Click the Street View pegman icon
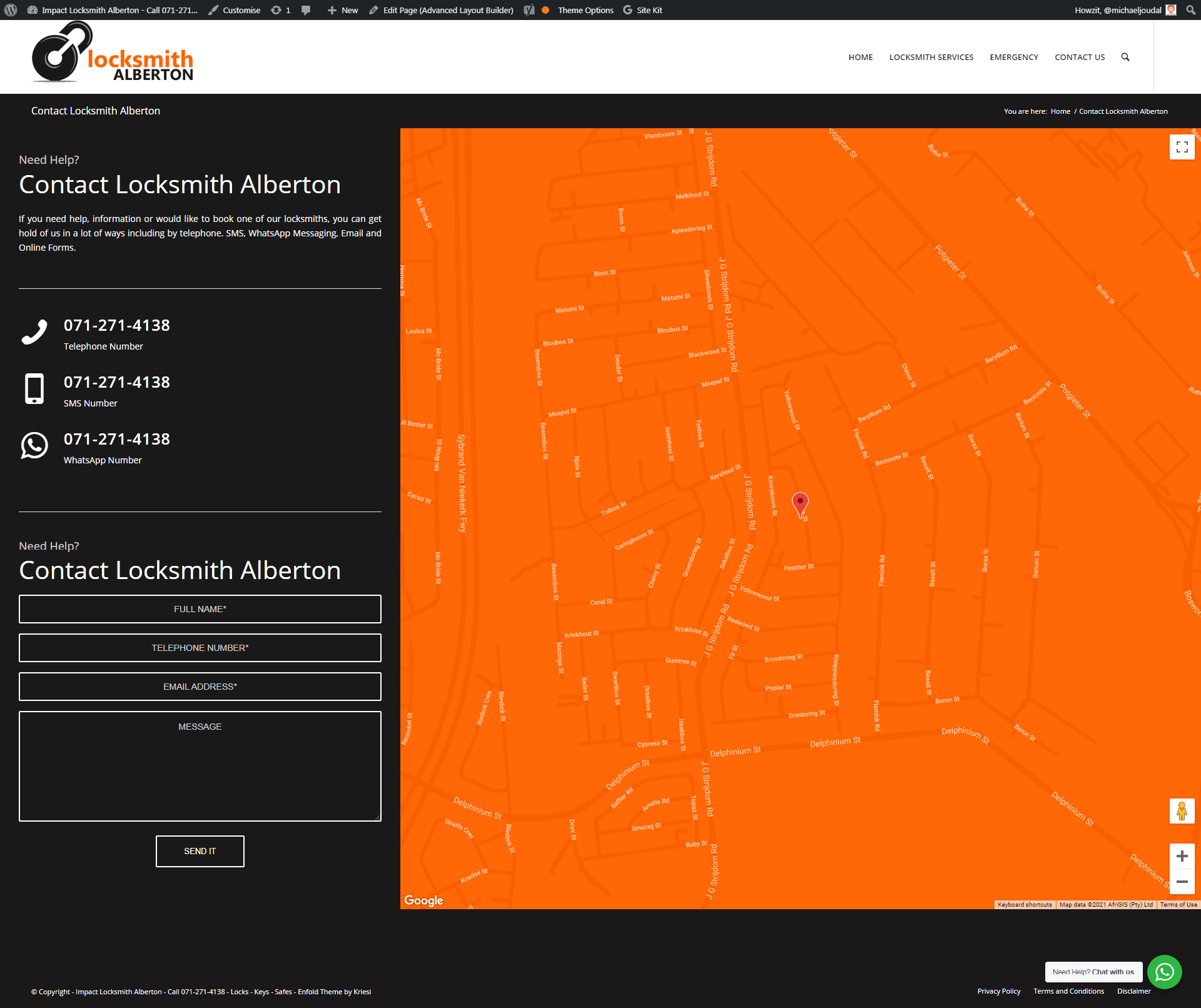1201x1008 pixels. pyautogui.click(x=1182, y=811)
